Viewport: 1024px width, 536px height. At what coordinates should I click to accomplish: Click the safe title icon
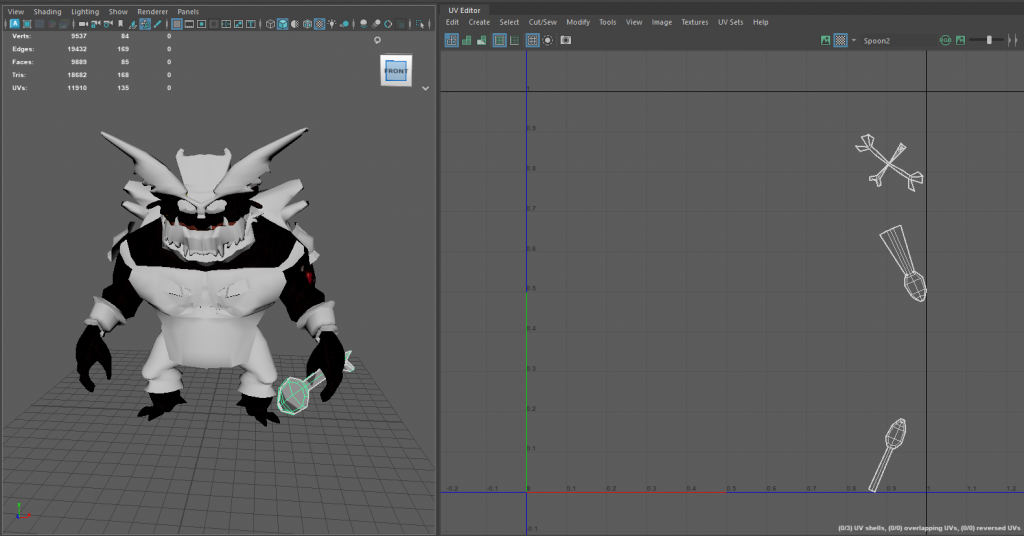(251, 24)
